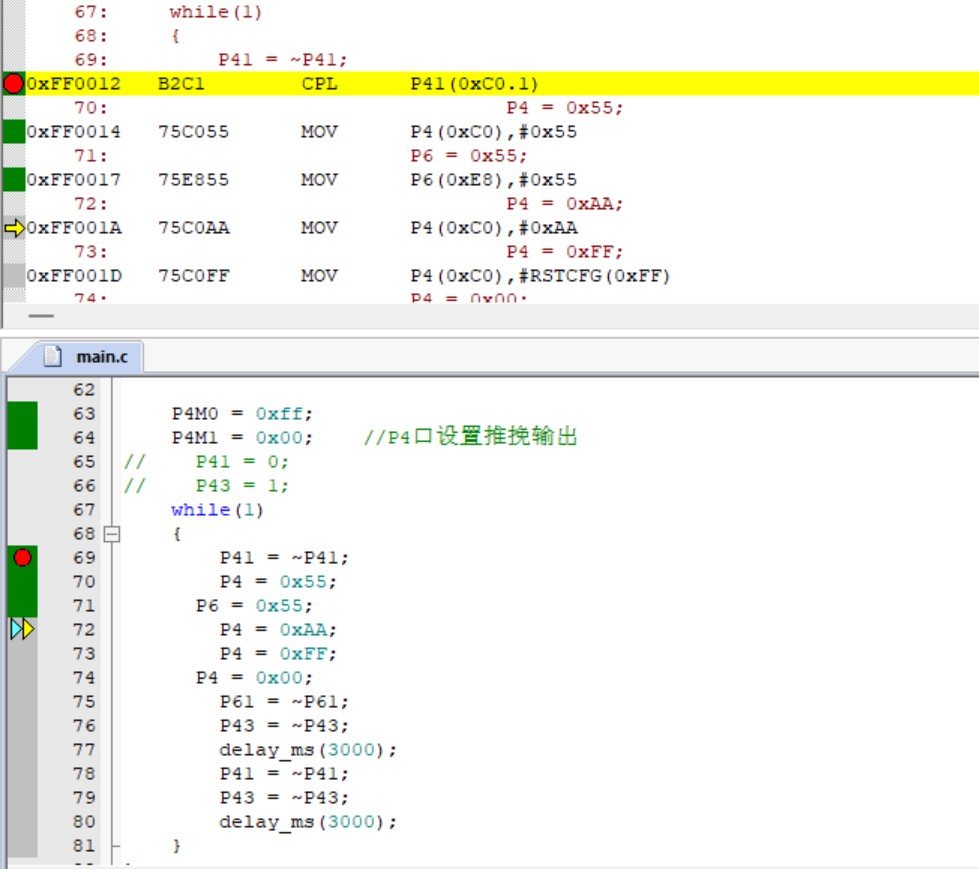This screenshot has width=979, height=869.
Task: Click delay_ms(3000) on source line 80
Action: (x=308, y=822)
